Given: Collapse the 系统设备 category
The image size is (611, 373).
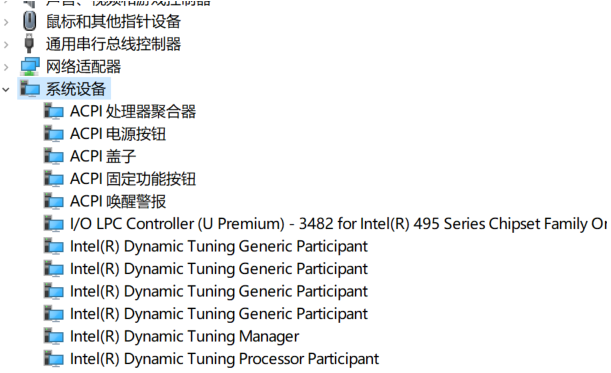Looking at the screenshot, I should 6,90.
